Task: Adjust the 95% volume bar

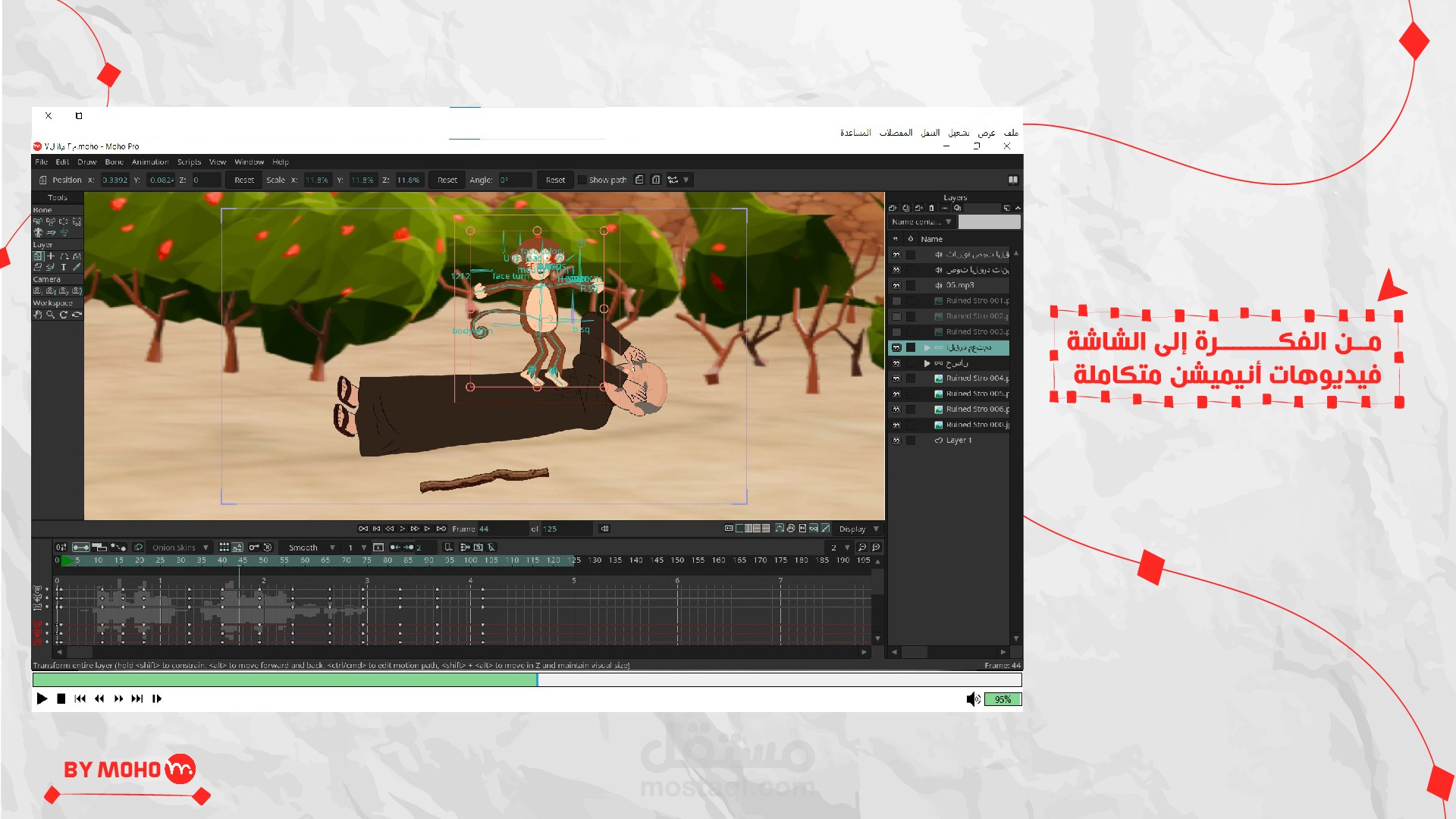Action: pos(1003,699)
